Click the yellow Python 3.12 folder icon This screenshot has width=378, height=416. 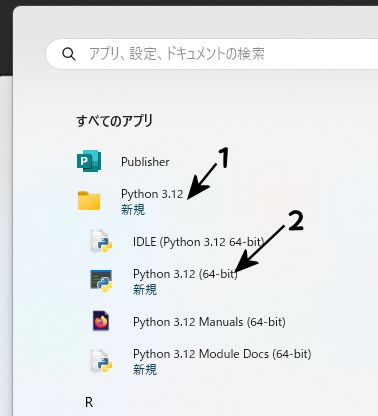point(89,201)
